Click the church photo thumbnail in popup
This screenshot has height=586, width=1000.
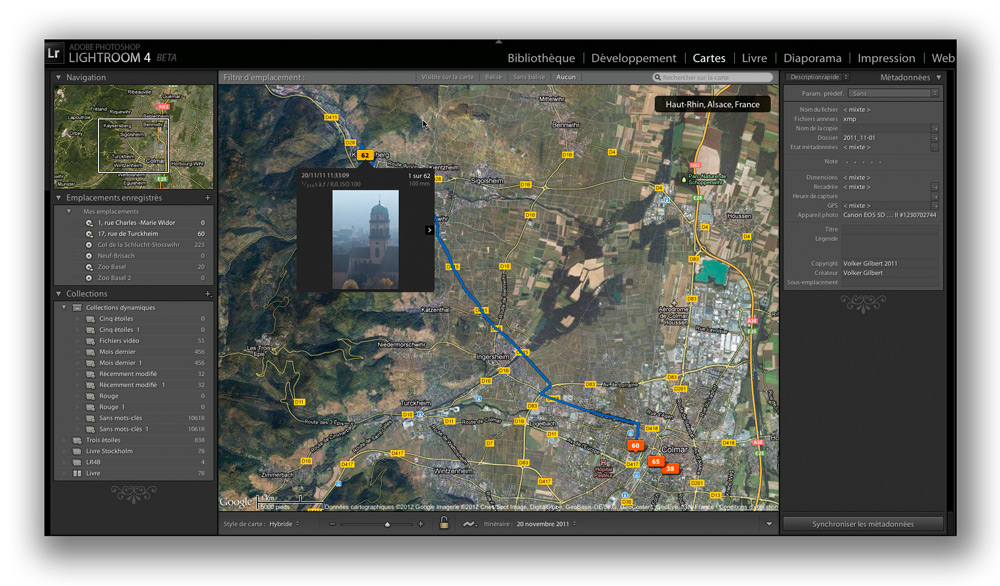coord(365,240)
